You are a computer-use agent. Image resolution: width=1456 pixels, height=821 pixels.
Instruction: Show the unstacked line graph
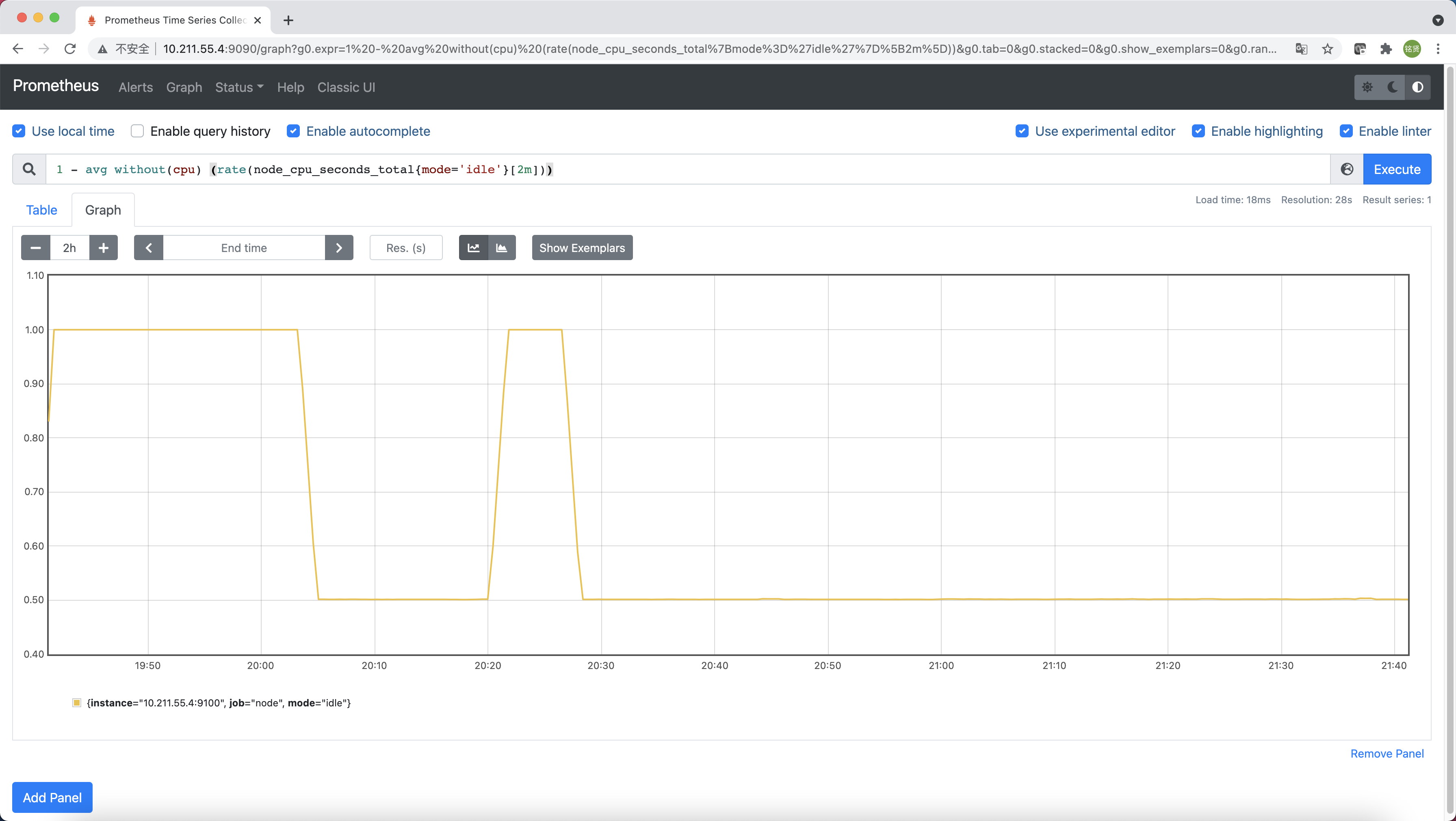point(474,248)
